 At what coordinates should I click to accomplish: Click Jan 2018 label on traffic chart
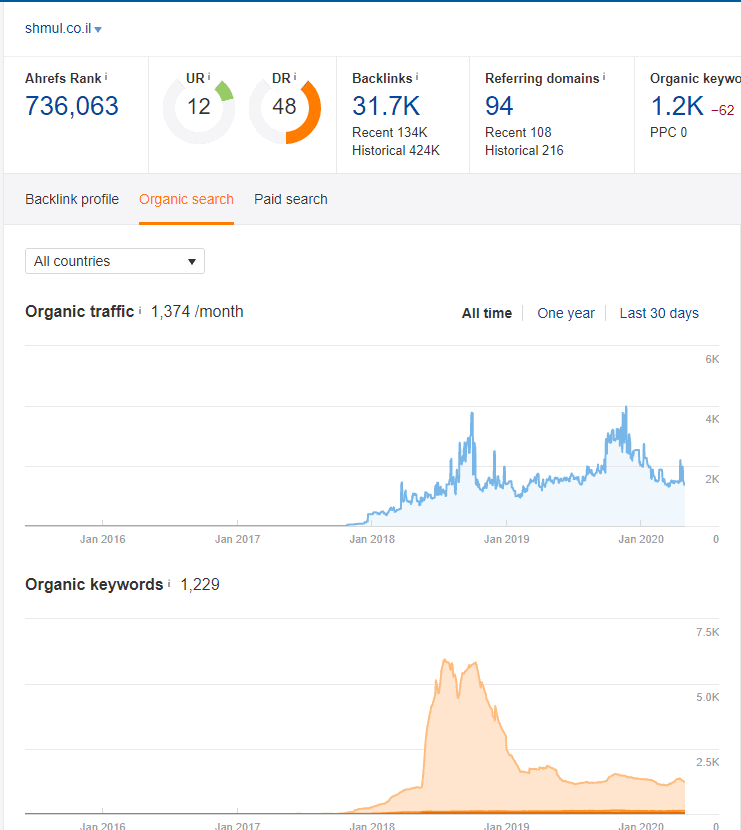pyautogui.click(x=372, y=539)
